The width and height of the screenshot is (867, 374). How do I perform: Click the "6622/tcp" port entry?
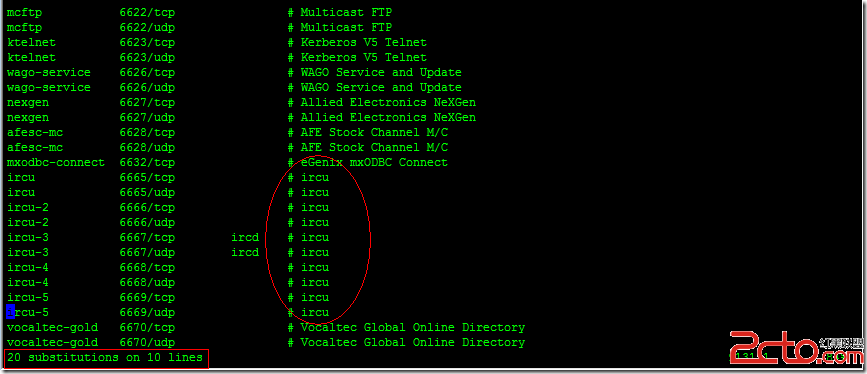pyautogui.click(x=147, y=13)
